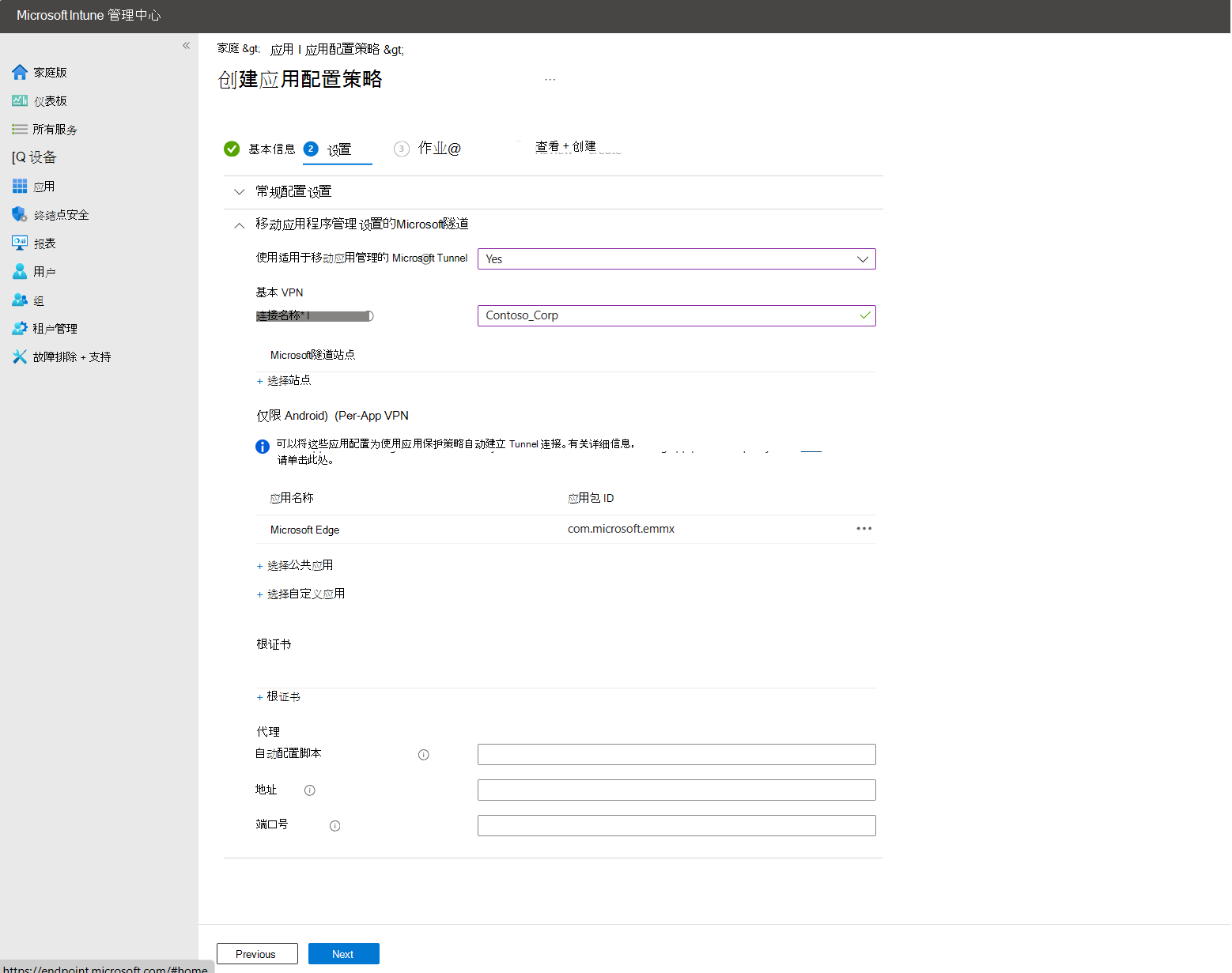This screenshot has width=1232, height=973.
Task: Click + 选择自定义应用 link
Action: click(300, 594)
